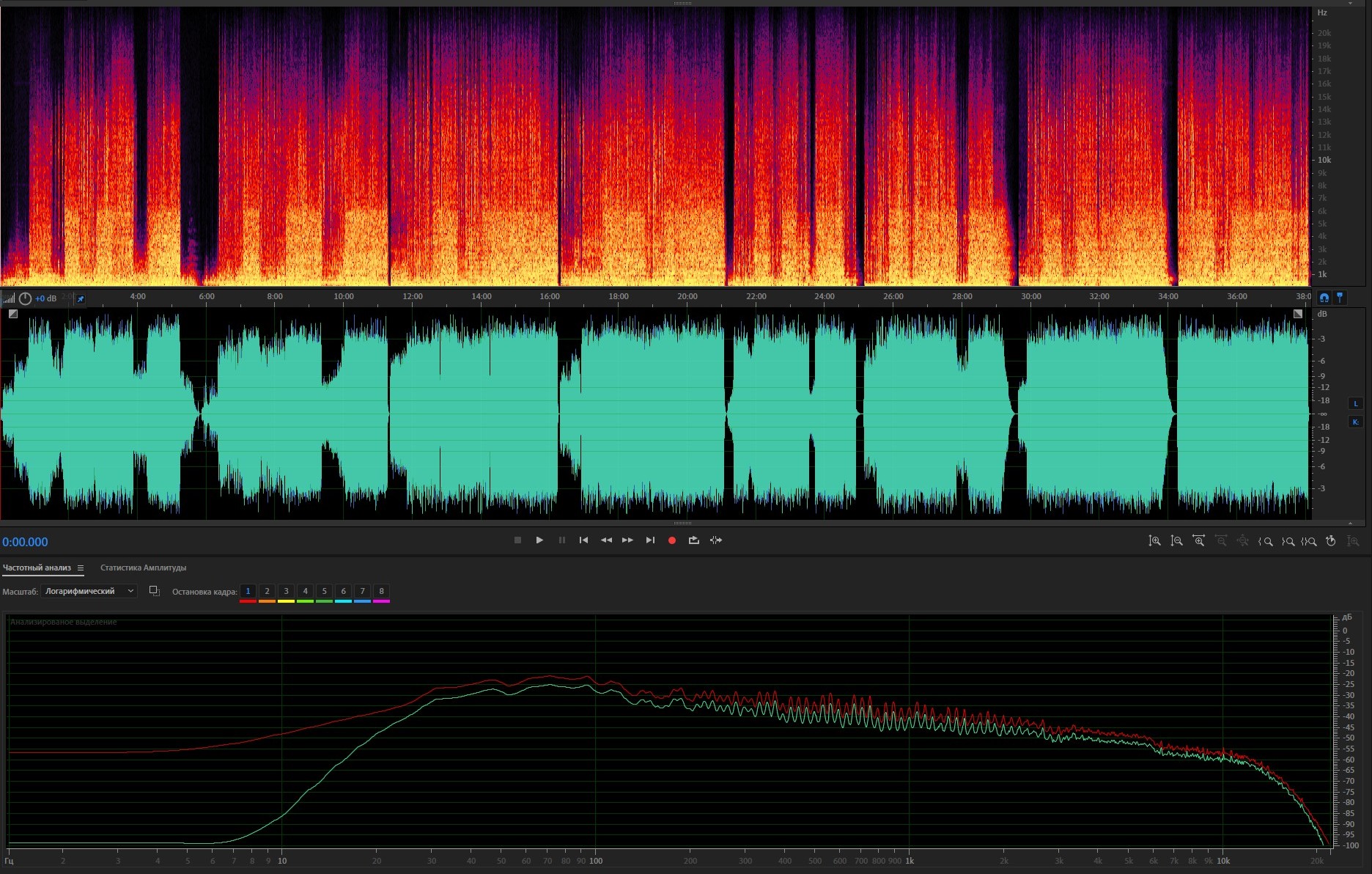Image resolution: width=1372 pixels, height=874 pixels.
Task: Click the skip selection icon
Action: [x=716, y=540]
